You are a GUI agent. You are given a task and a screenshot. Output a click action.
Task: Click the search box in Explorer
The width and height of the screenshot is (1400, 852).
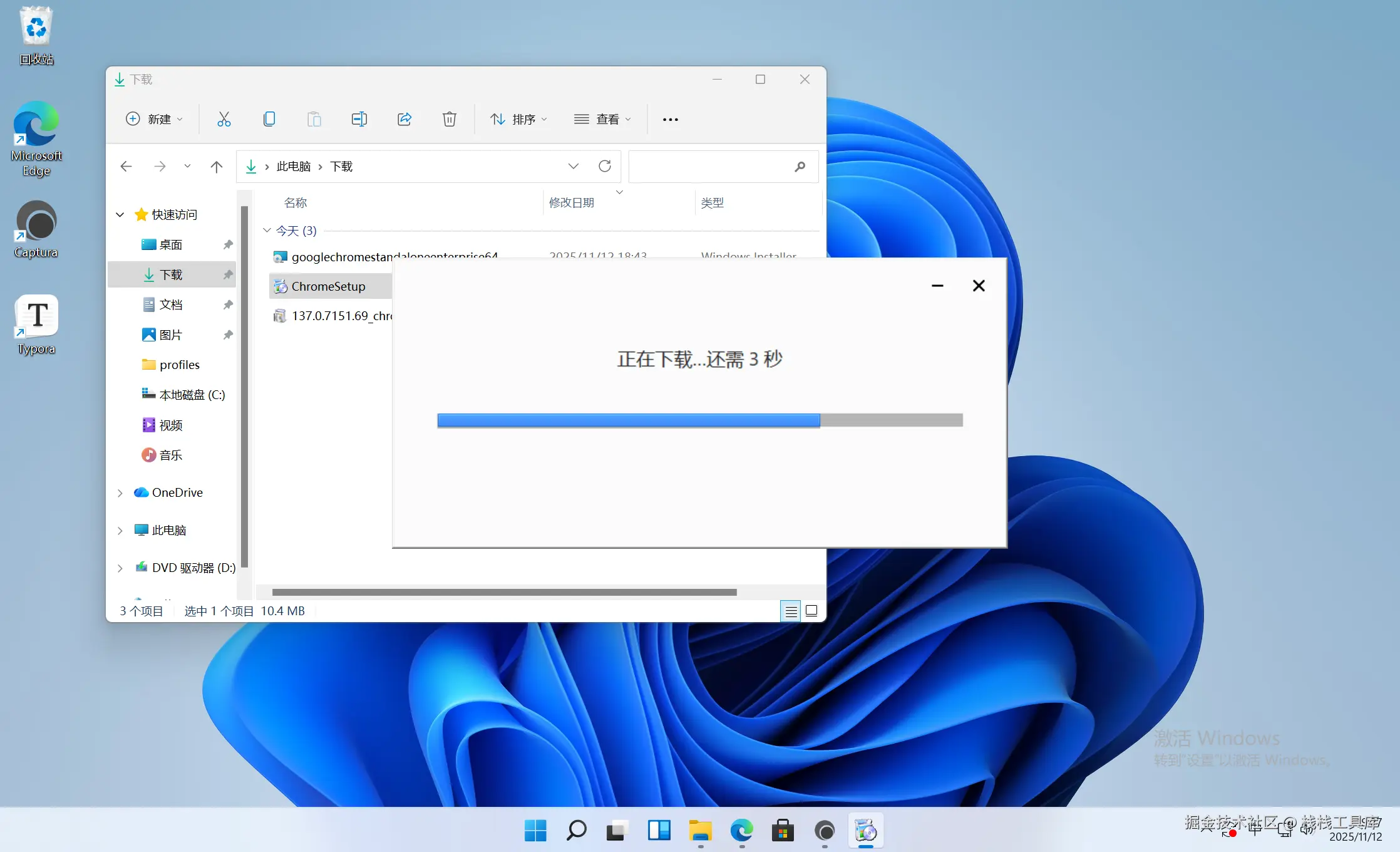pos(711,167)
